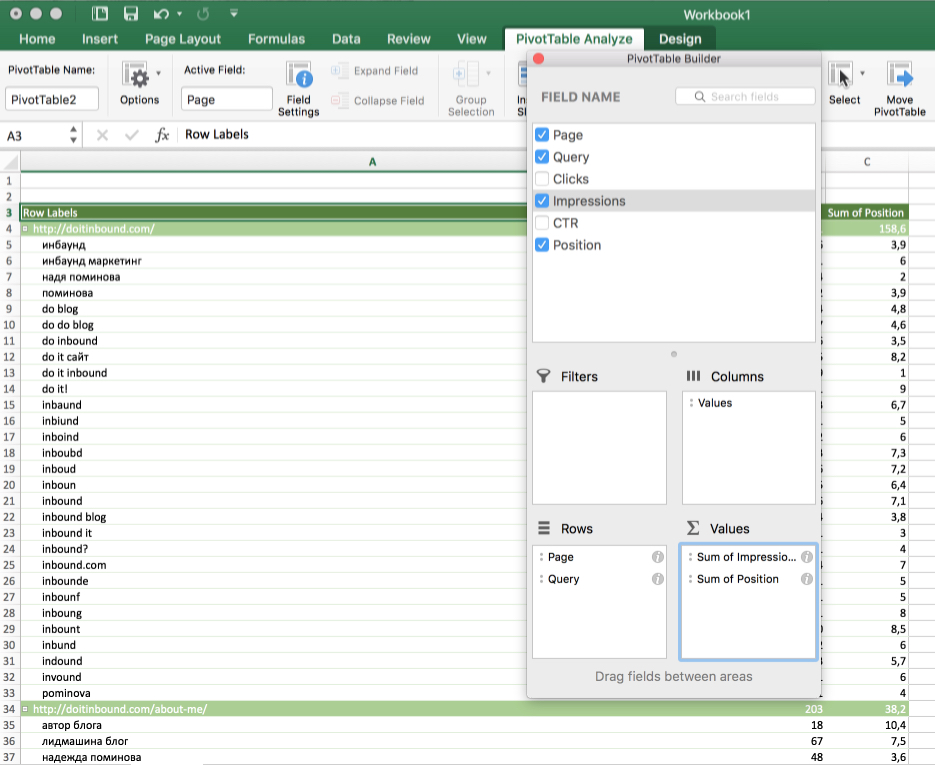
Task: Click column A header
Action: (x=372, y=162)
